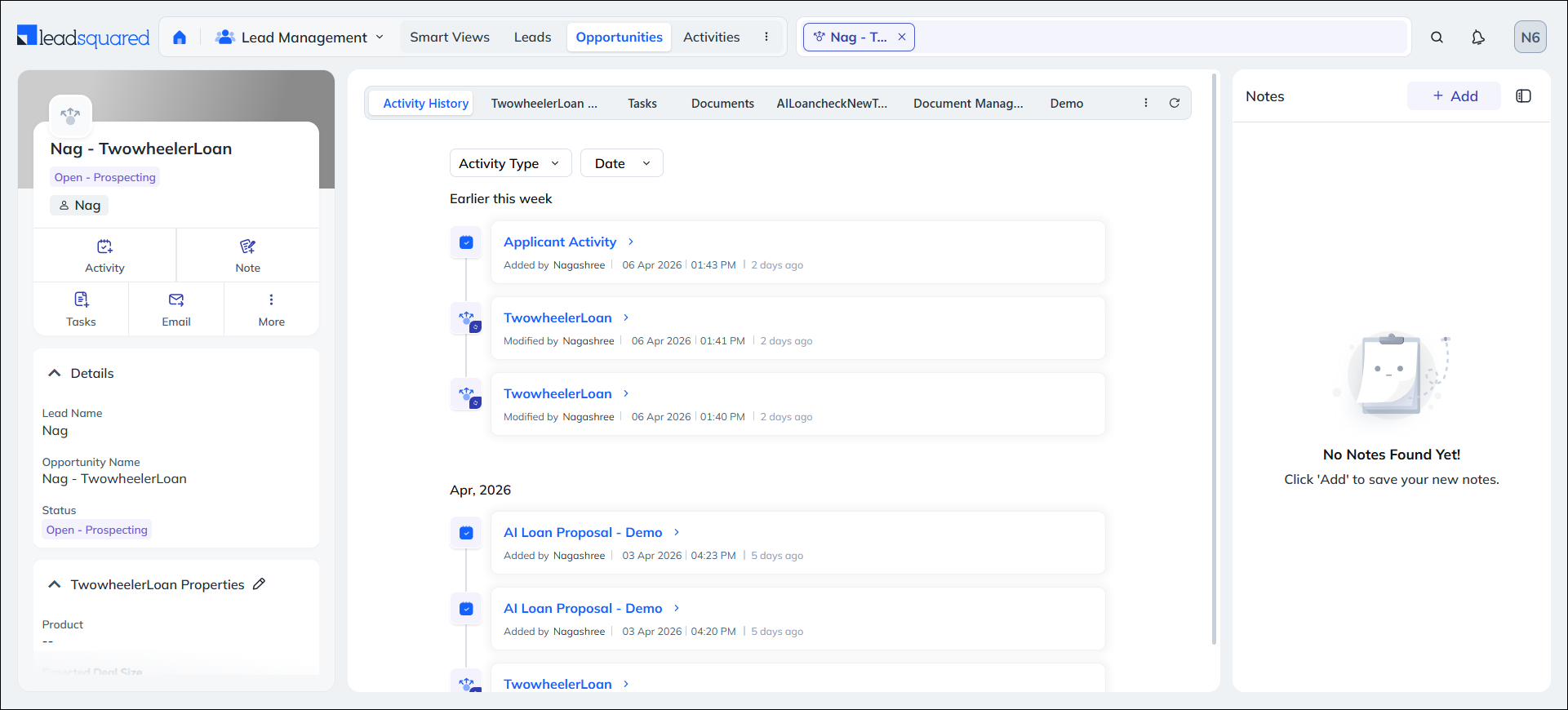The image size is (1568, 710).
Task: Add a new Activity from the quick actions
Action: pos(104,255)
